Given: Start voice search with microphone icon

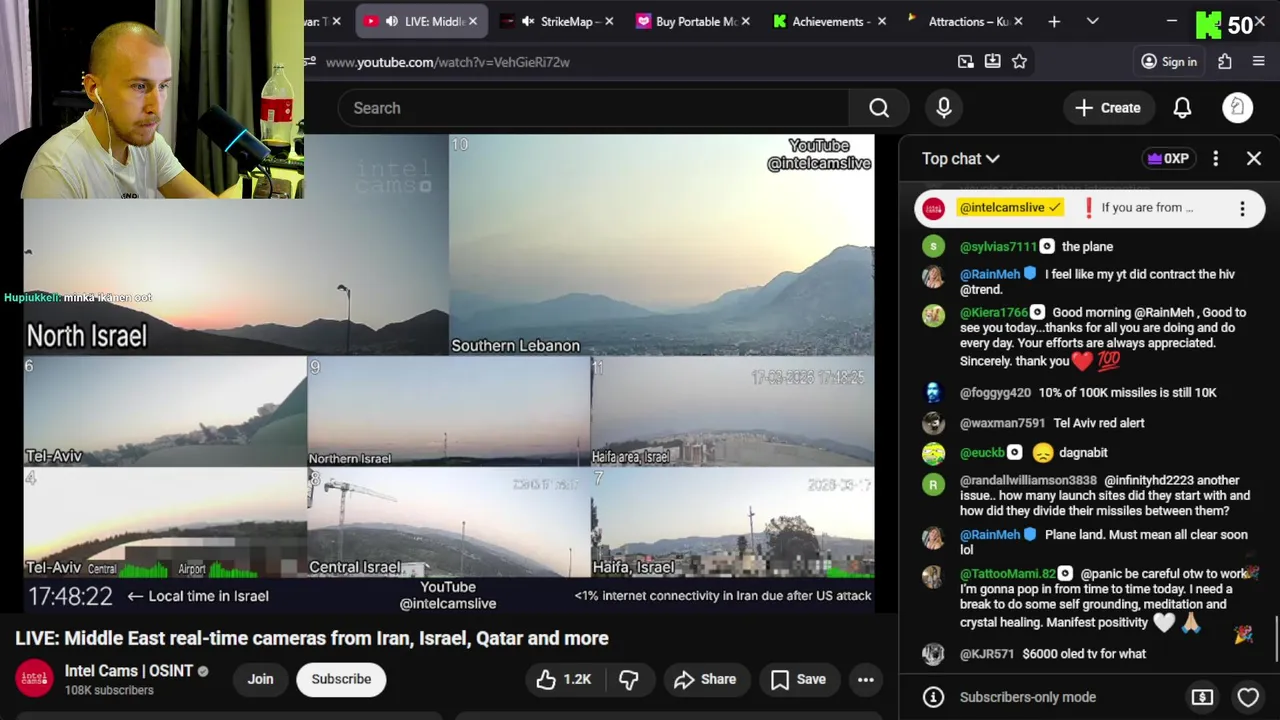Looking at the screenshot, I should pos(944,108).
